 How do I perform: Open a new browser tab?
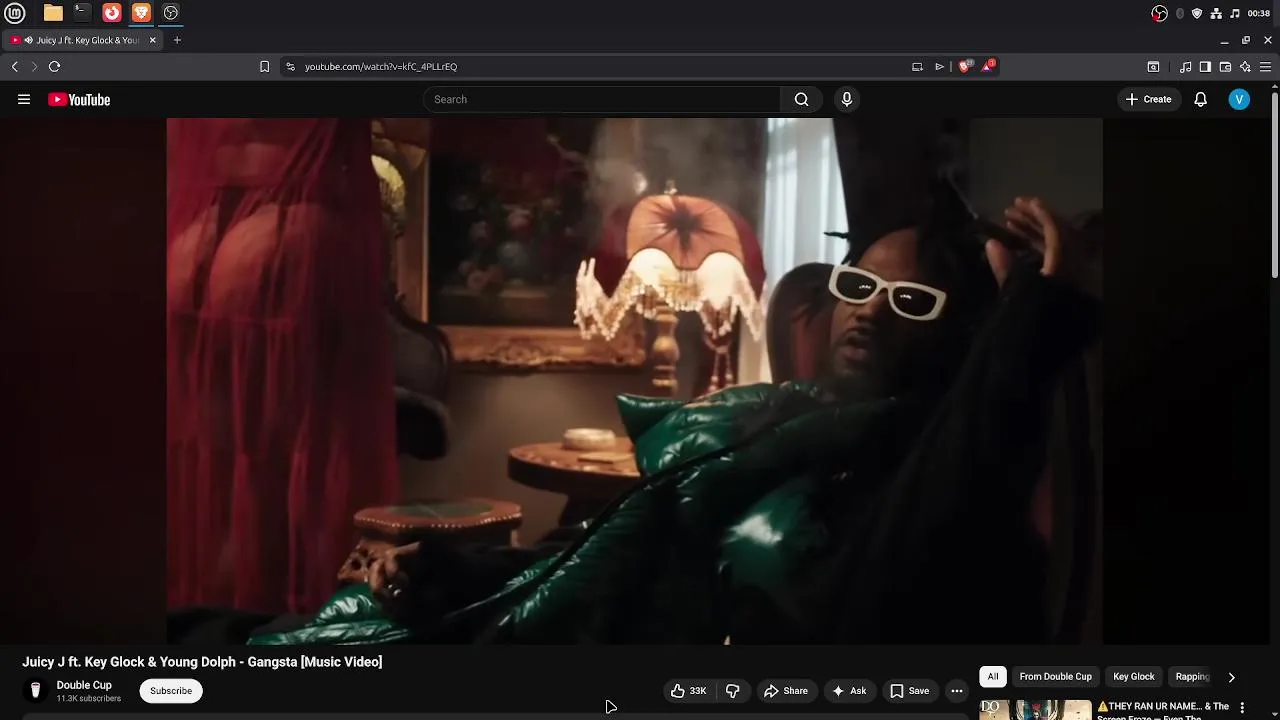(x=177, y=40)
